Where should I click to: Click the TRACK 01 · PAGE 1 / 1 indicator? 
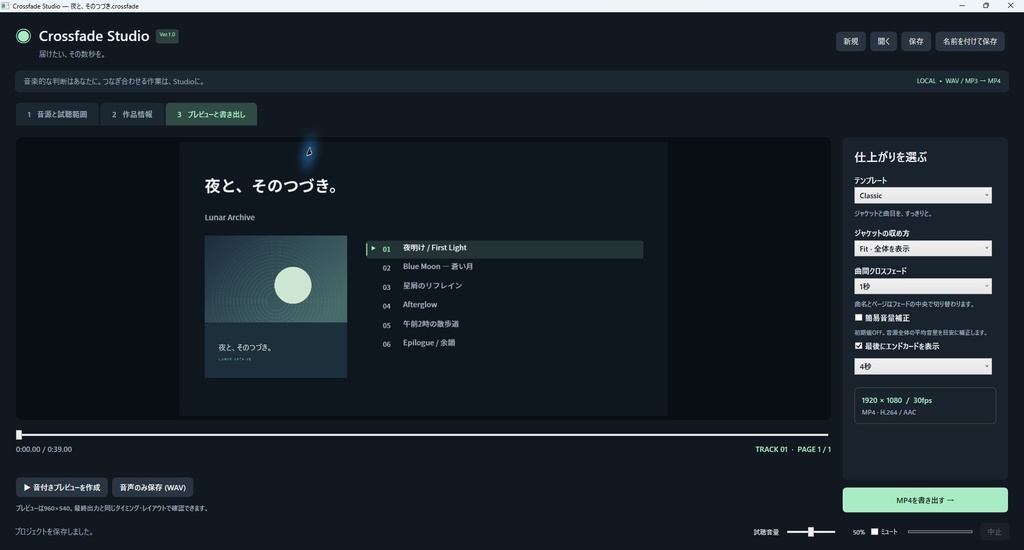click(x=793, y=449)
